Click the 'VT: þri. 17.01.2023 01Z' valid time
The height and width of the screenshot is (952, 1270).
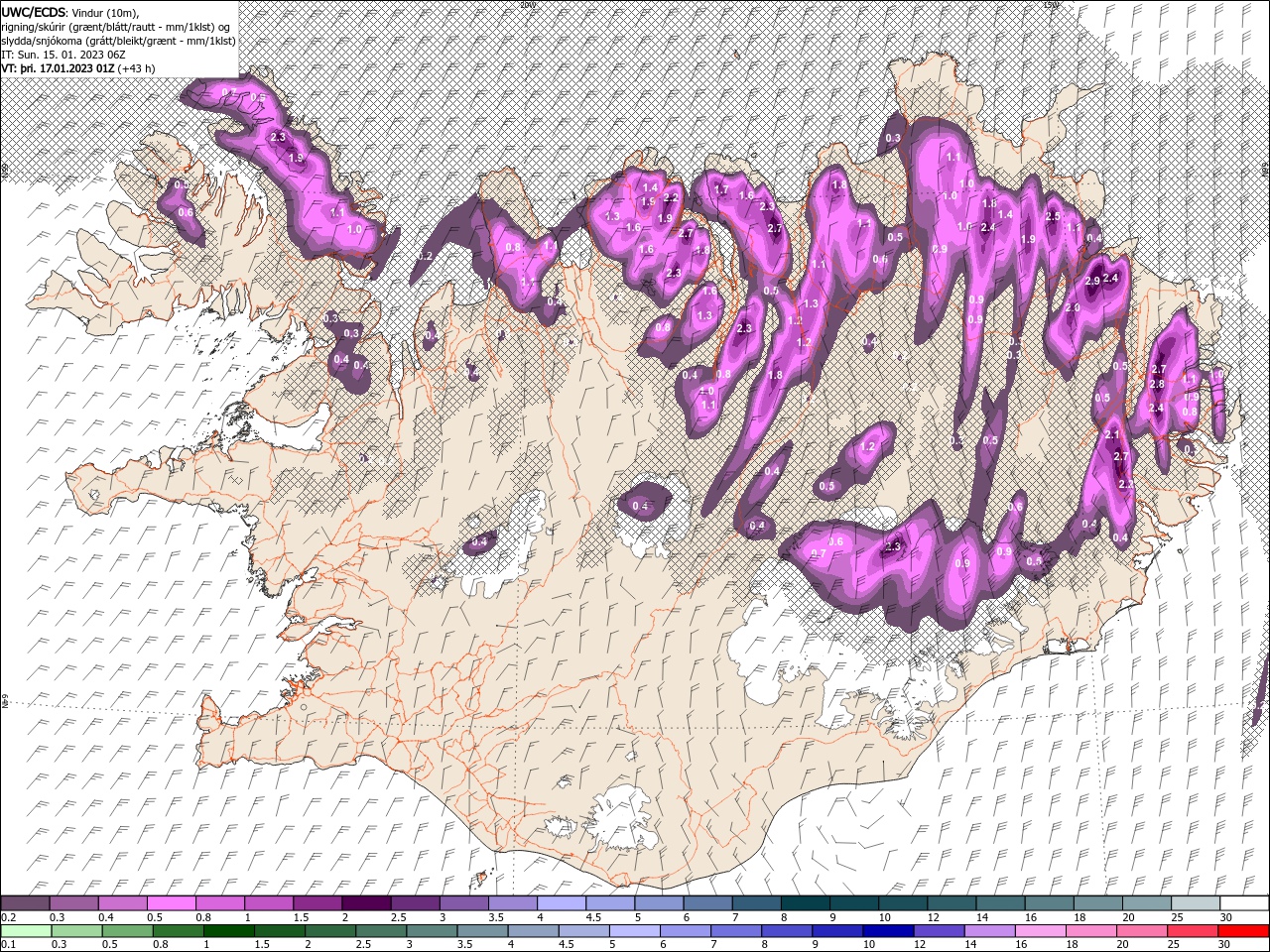[58, 68]
